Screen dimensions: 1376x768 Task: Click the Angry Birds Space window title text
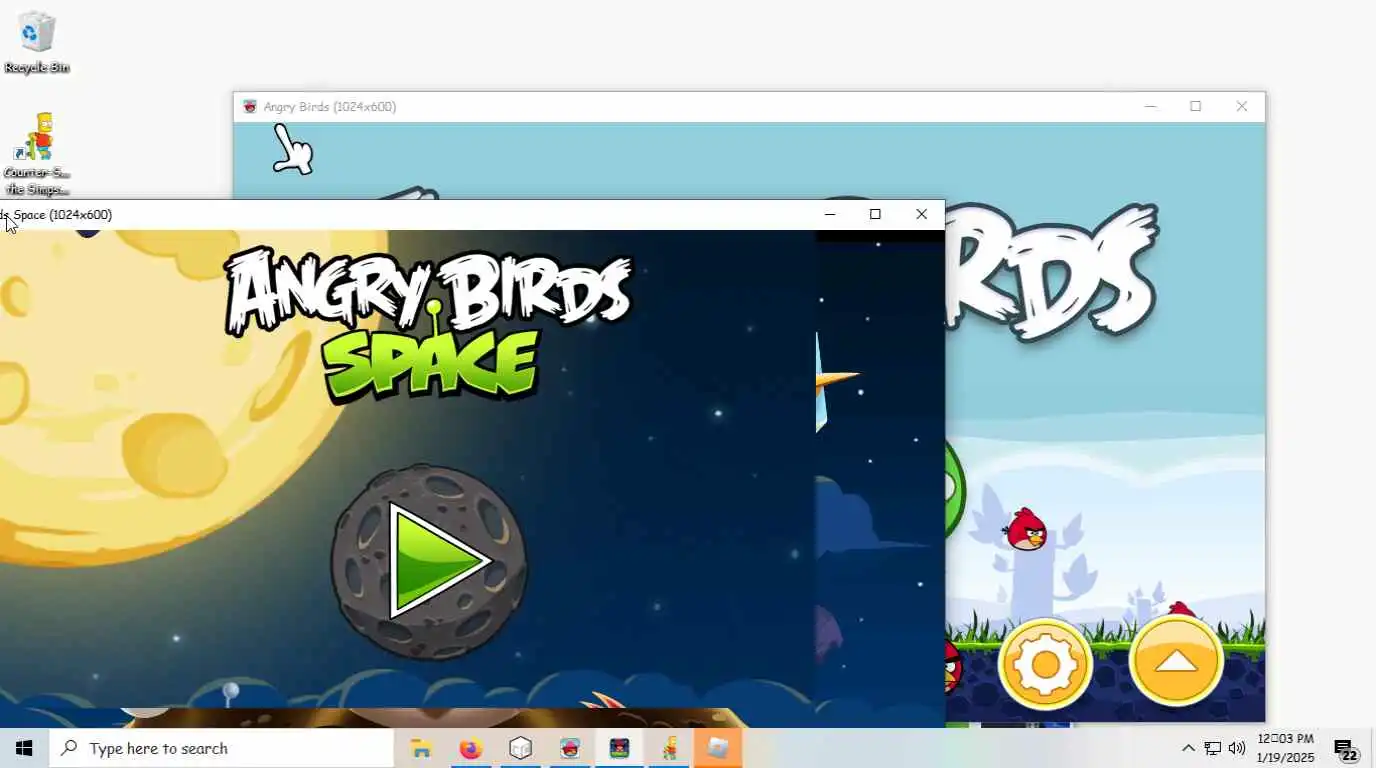pos(56,214)
